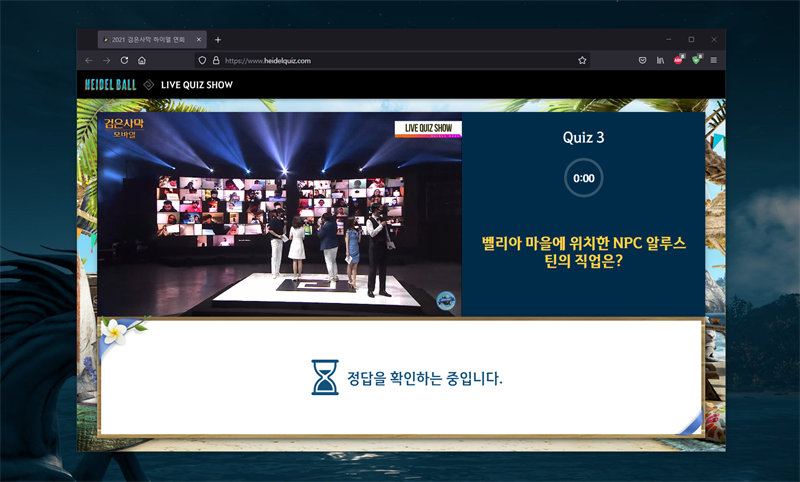Click the hourglass answer-checking icon
The image size is (800, 482).
coord(326,378)
